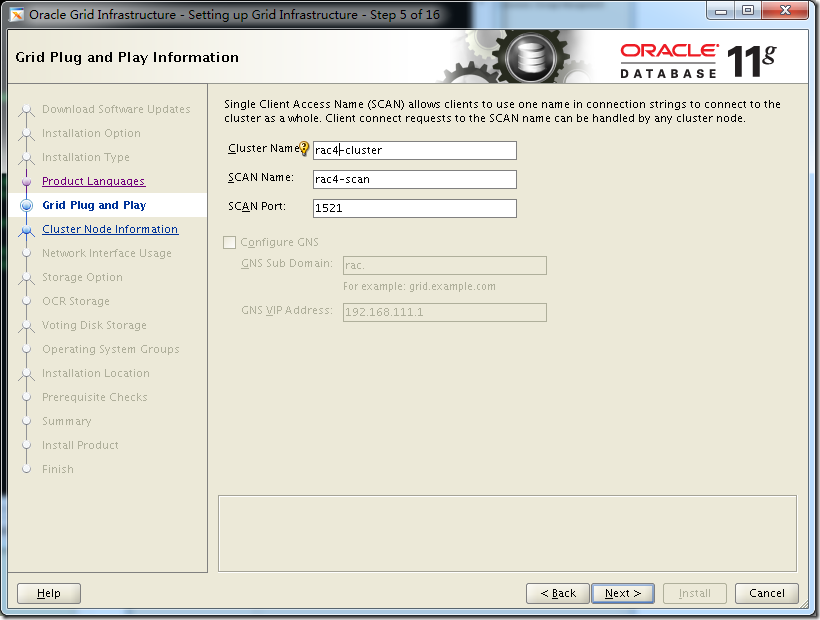Click the 'SCAN Port:' label
This screenshot has height=620, width=820.
click(257, 206)
